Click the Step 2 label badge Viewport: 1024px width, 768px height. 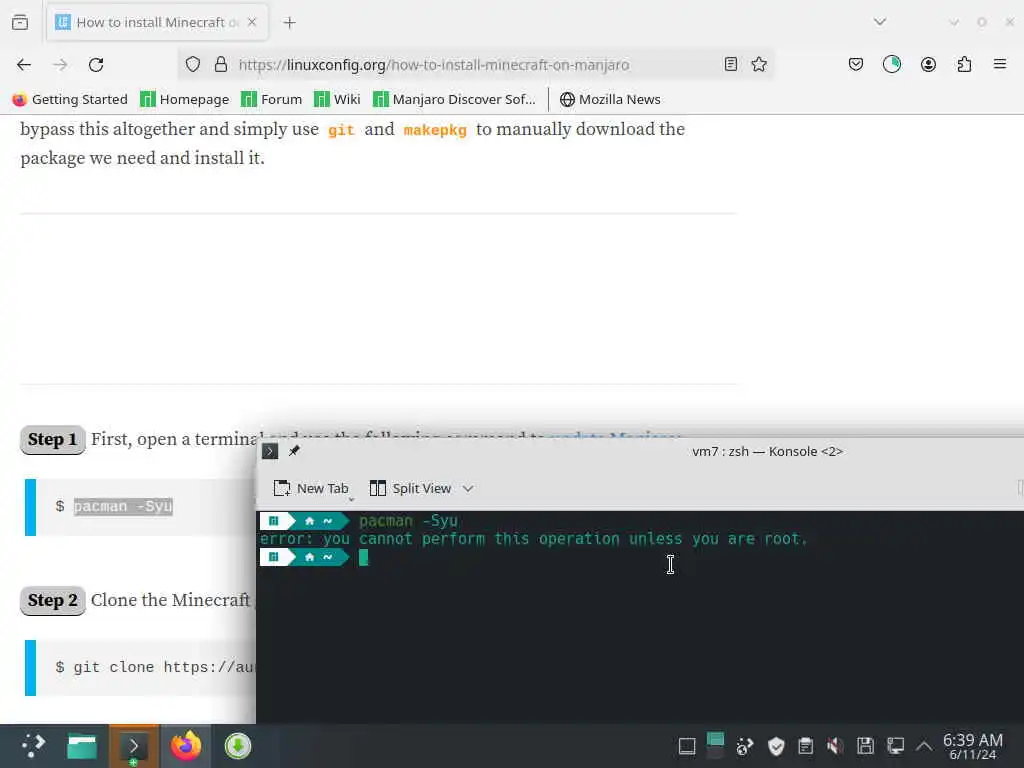pos(52,601)
